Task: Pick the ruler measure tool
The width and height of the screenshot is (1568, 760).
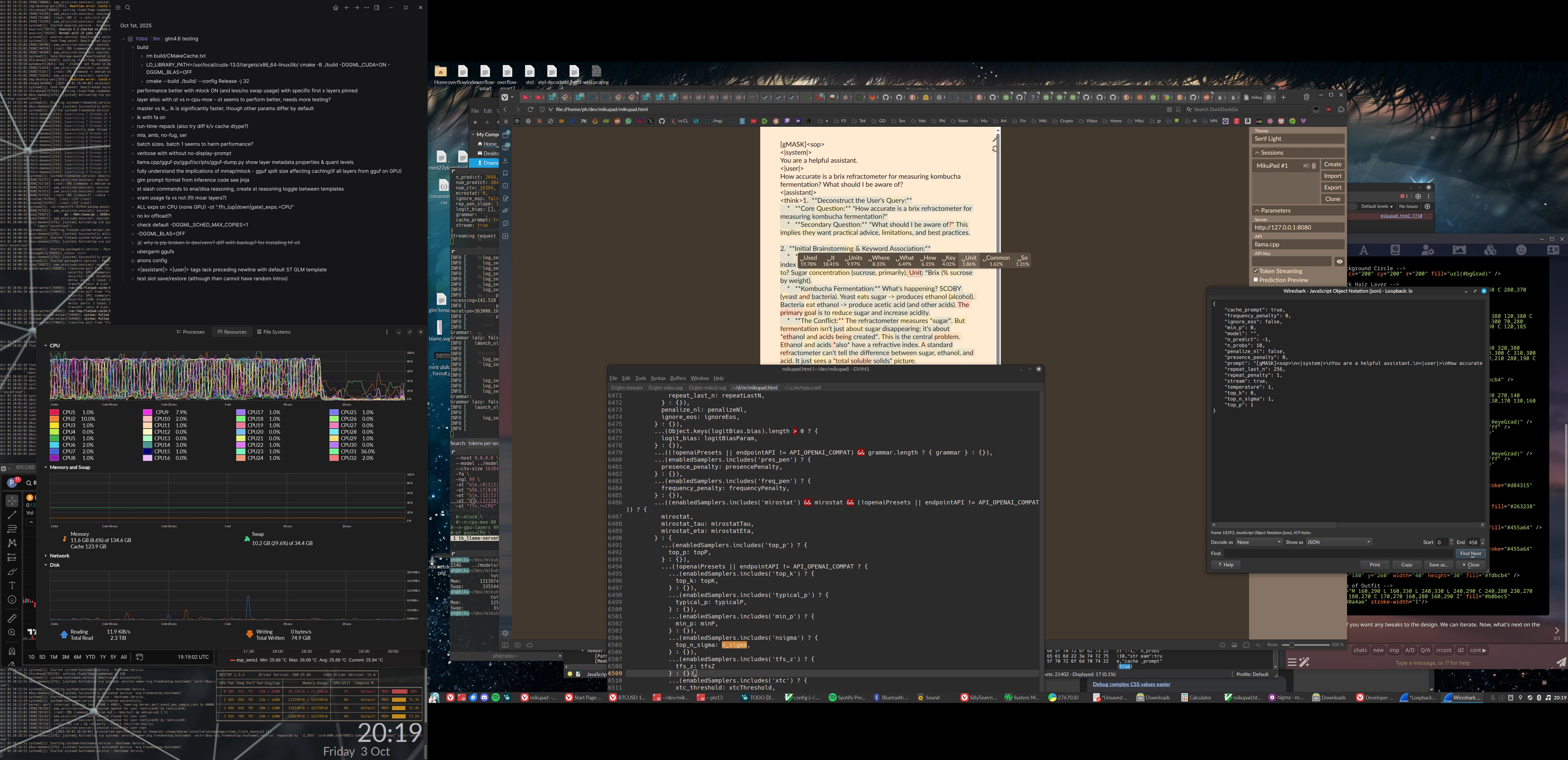Action: [12, 618]
